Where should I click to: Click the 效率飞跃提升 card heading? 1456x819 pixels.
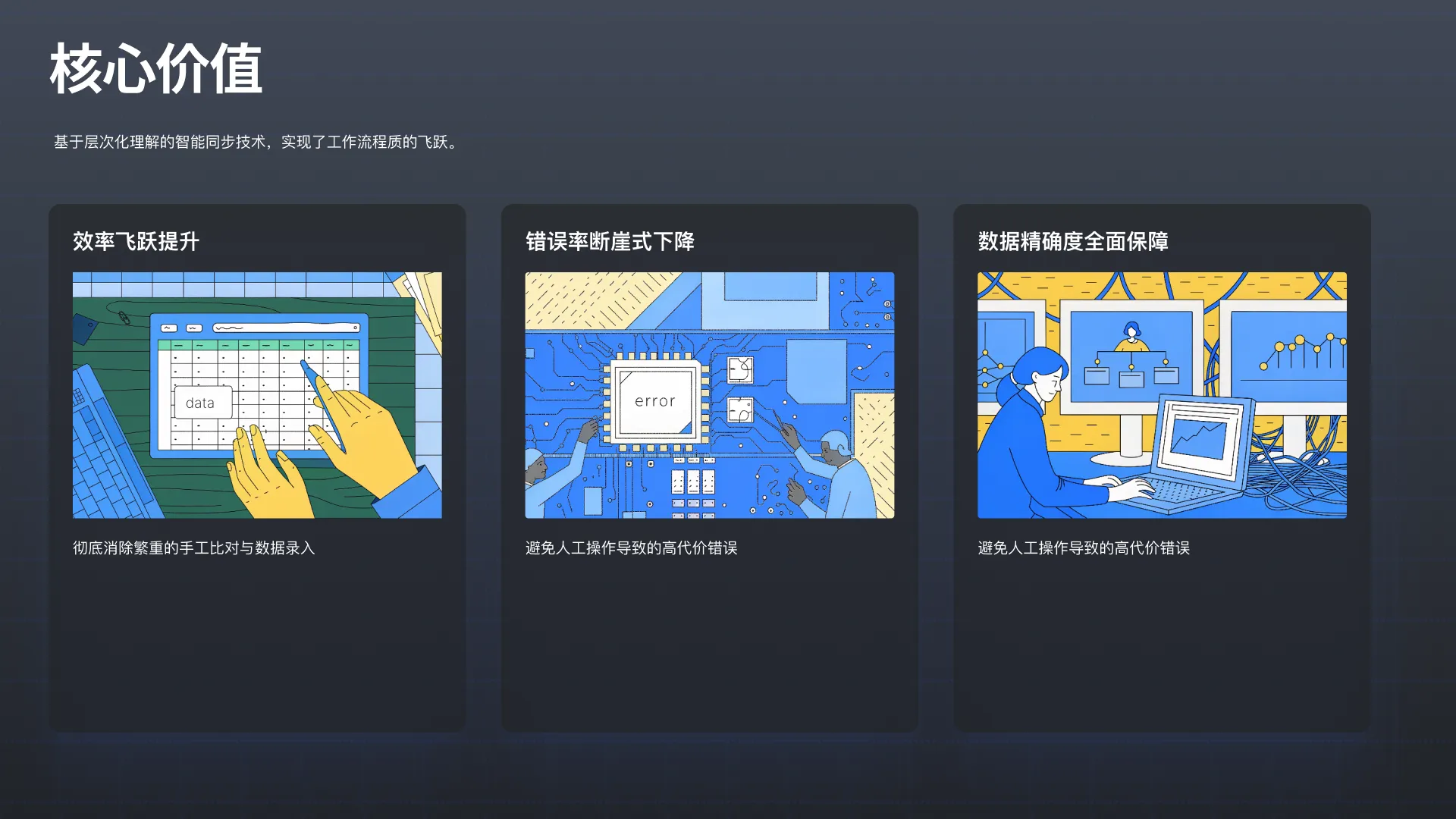136,241
